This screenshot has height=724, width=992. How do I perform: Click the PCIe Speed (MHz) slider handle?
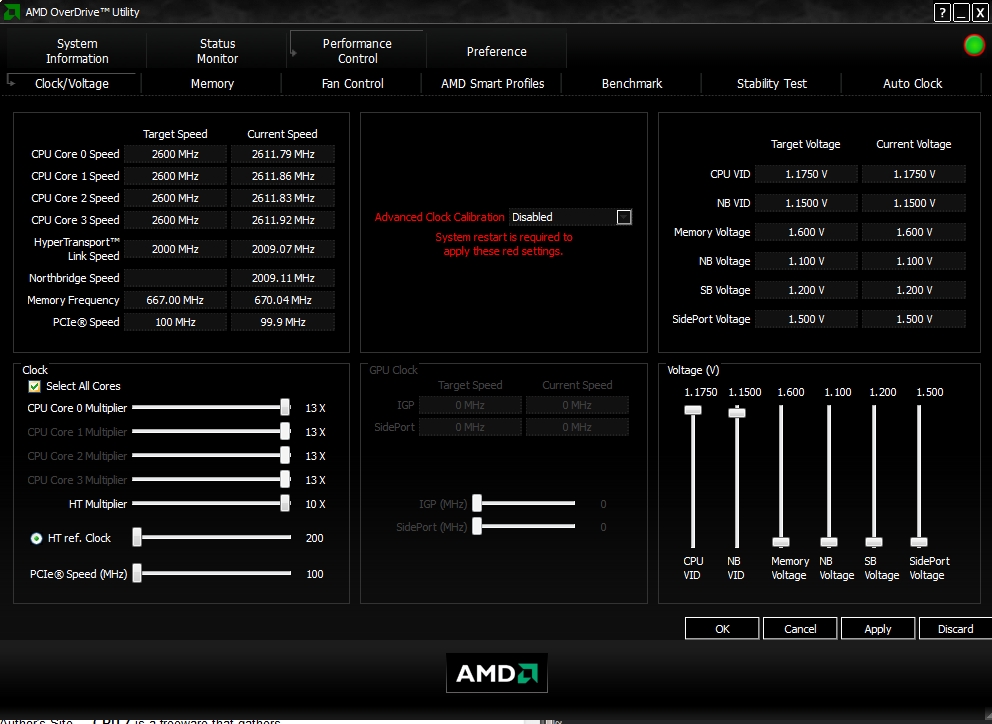pyautogui.click(x=137, y=573)
